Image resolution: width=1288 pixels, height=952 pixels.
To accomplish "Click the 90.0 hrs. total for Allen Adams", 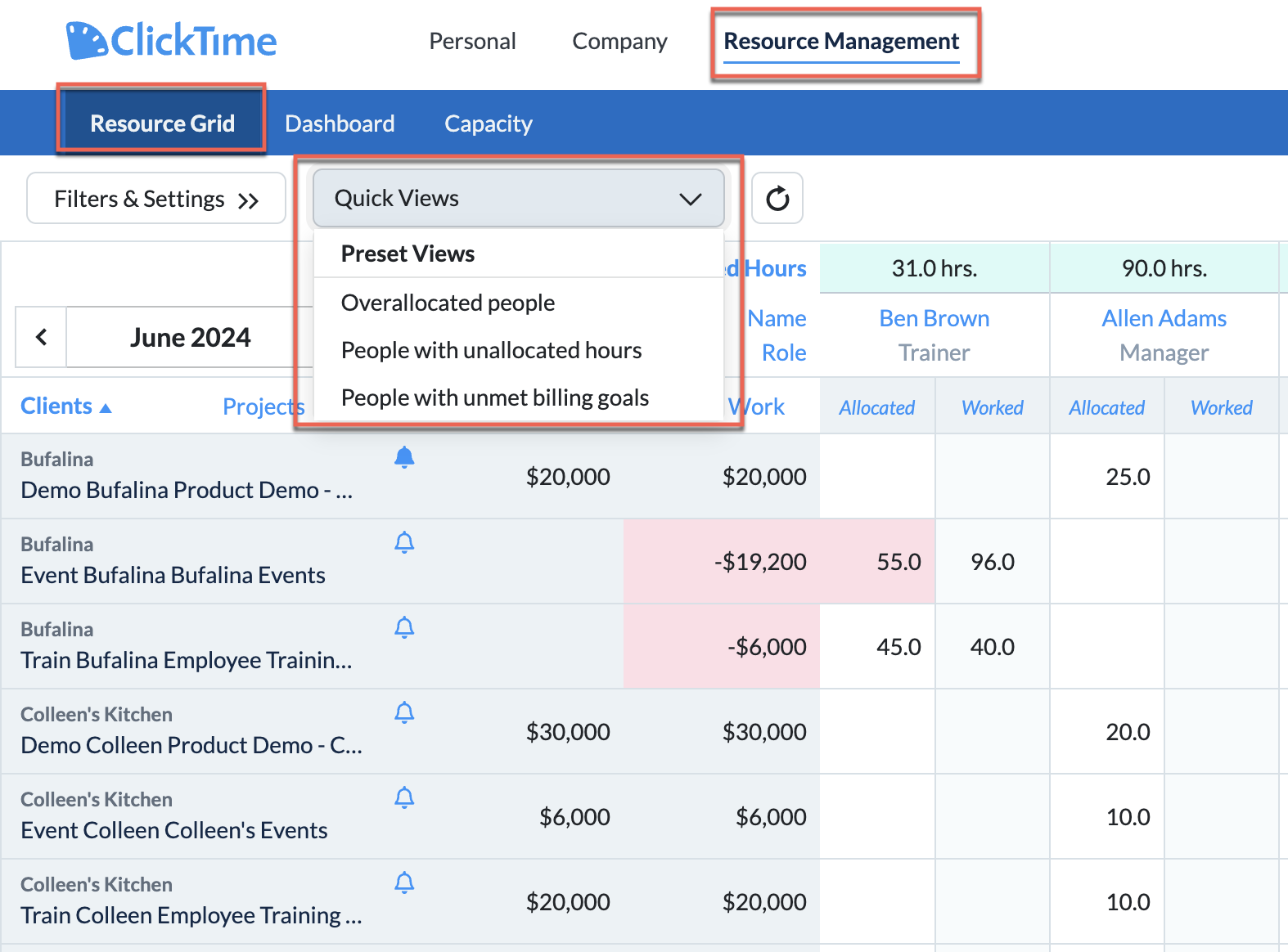I will (x=1164, y=268).
